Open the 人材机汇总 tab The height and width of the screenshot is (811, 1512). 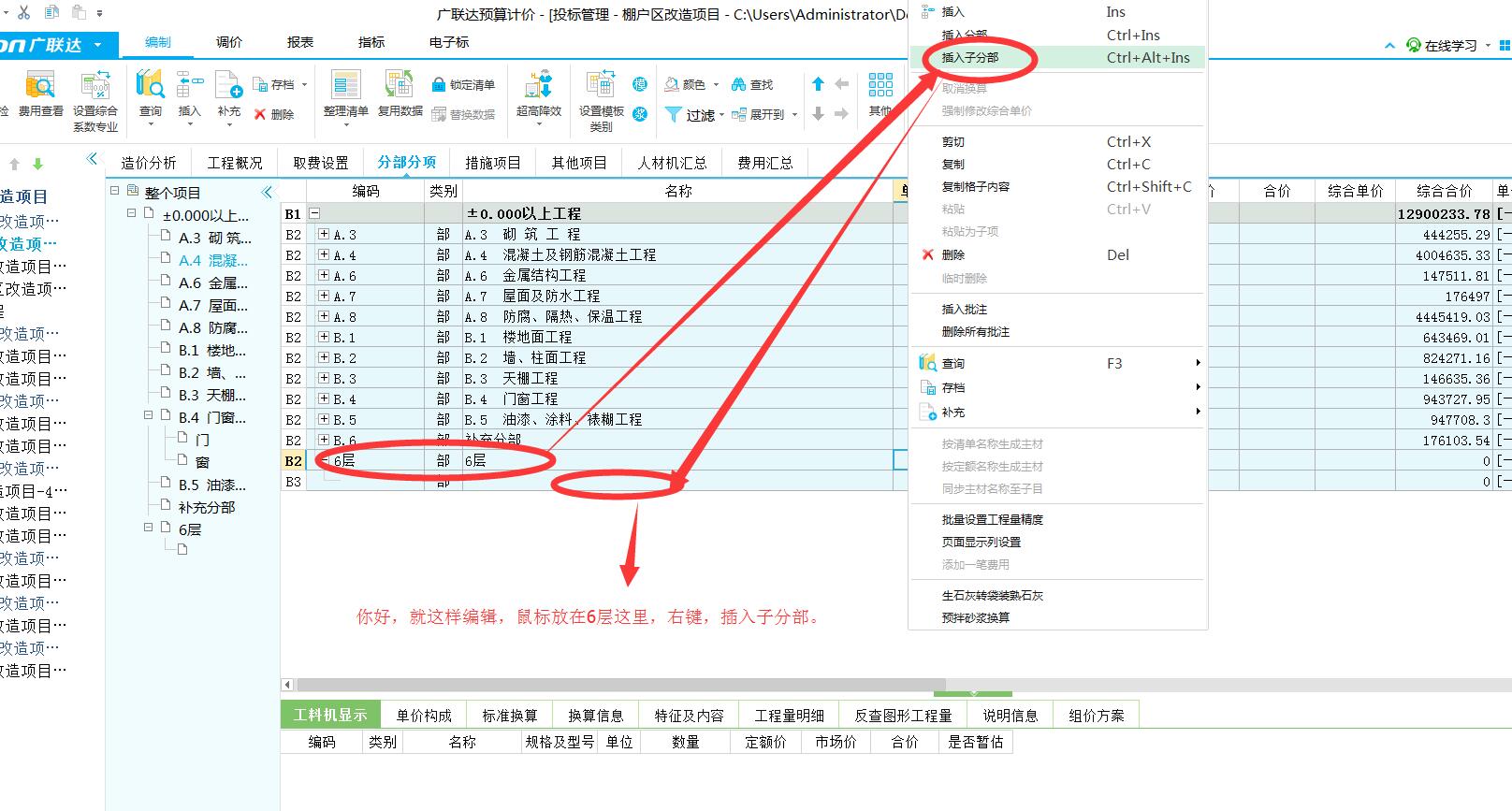point(673,163)
